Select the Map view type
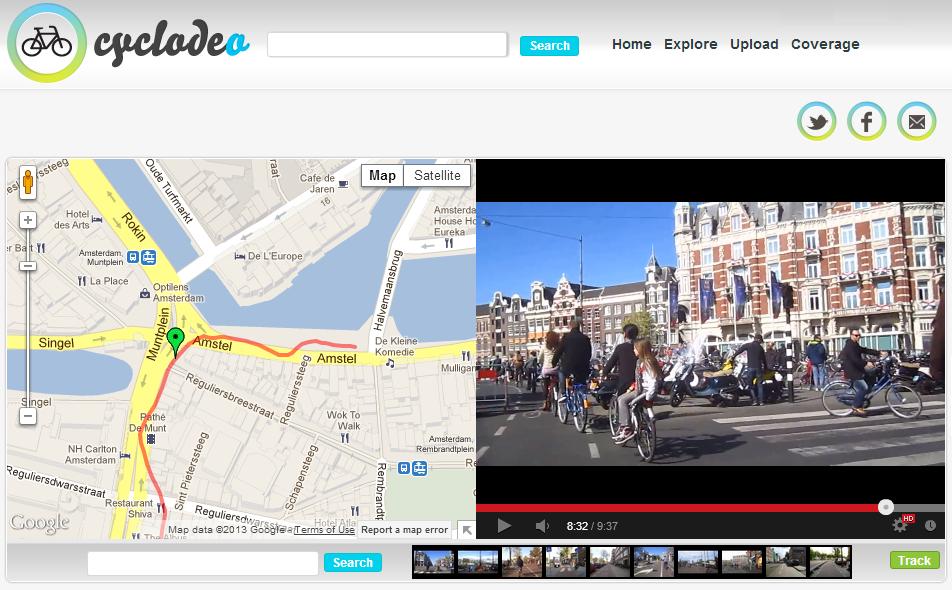The image size is (952, 590). point(382,176)
